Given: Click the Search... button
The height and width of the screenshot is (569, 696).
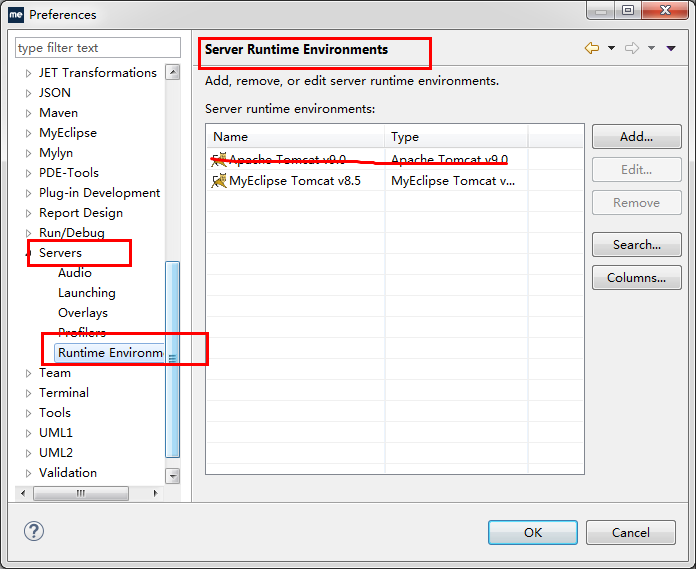Looking at the screenshot, I should pos(637,245).
